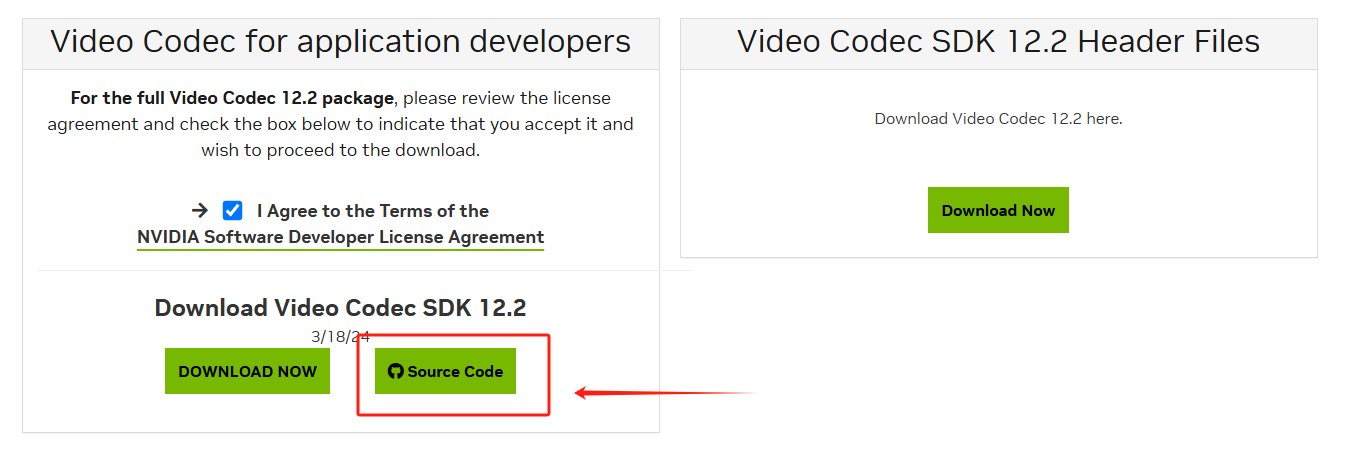This screenshot has height=455, width=1359.
Task: Click the Download Video Codec 12.2 here text
Action: [x=998, y=118]
